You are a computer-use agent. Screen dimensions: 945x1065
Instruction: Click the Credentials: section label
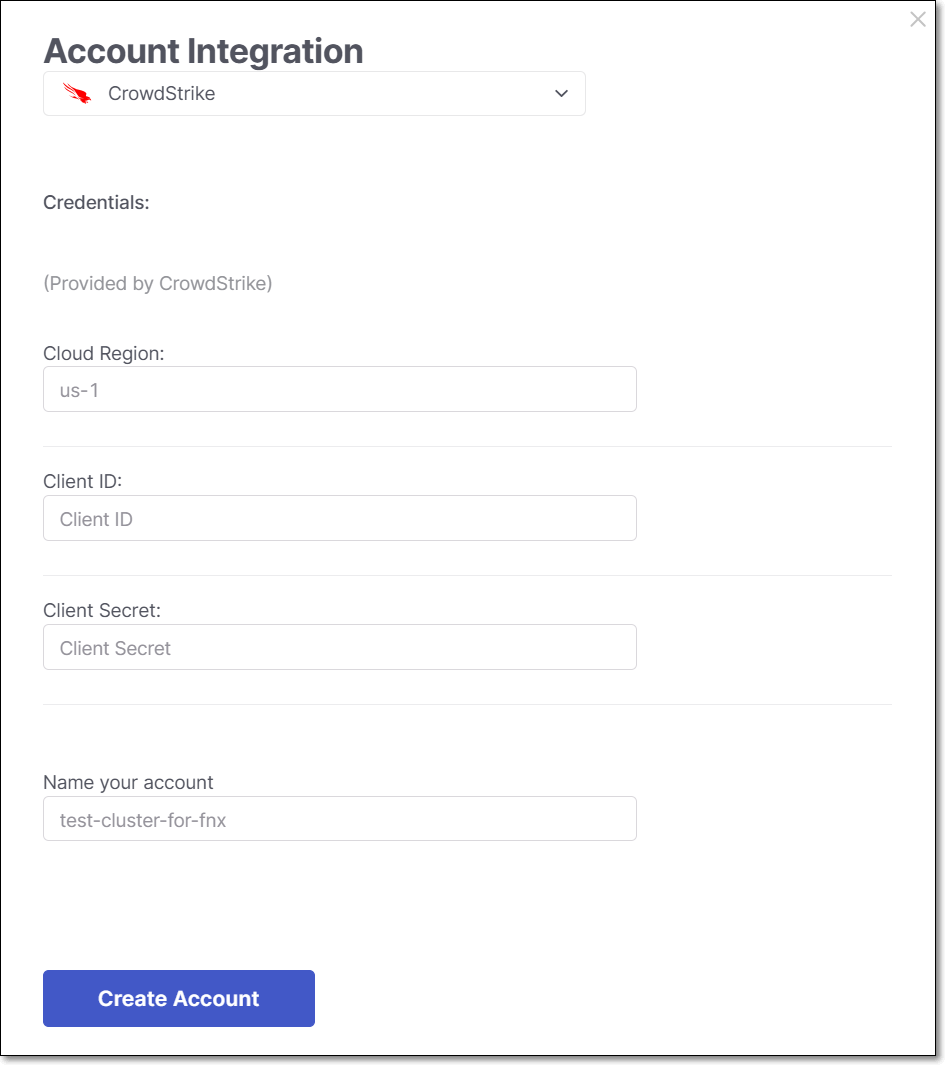click(x=96, y=202)
